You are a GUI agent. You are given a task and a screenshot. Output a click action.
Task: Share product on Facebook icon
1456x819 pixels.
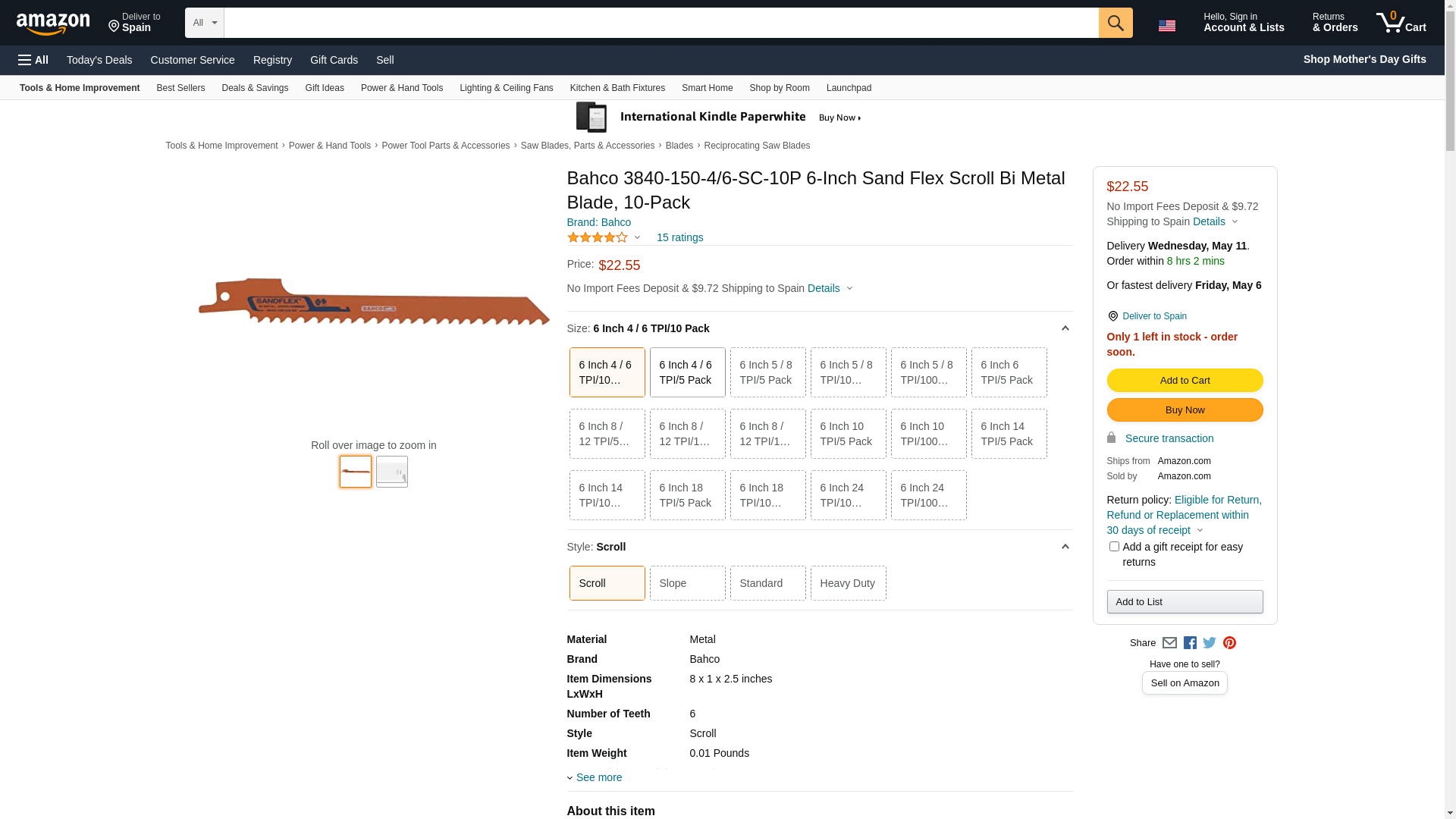[x=1190, y=643]
